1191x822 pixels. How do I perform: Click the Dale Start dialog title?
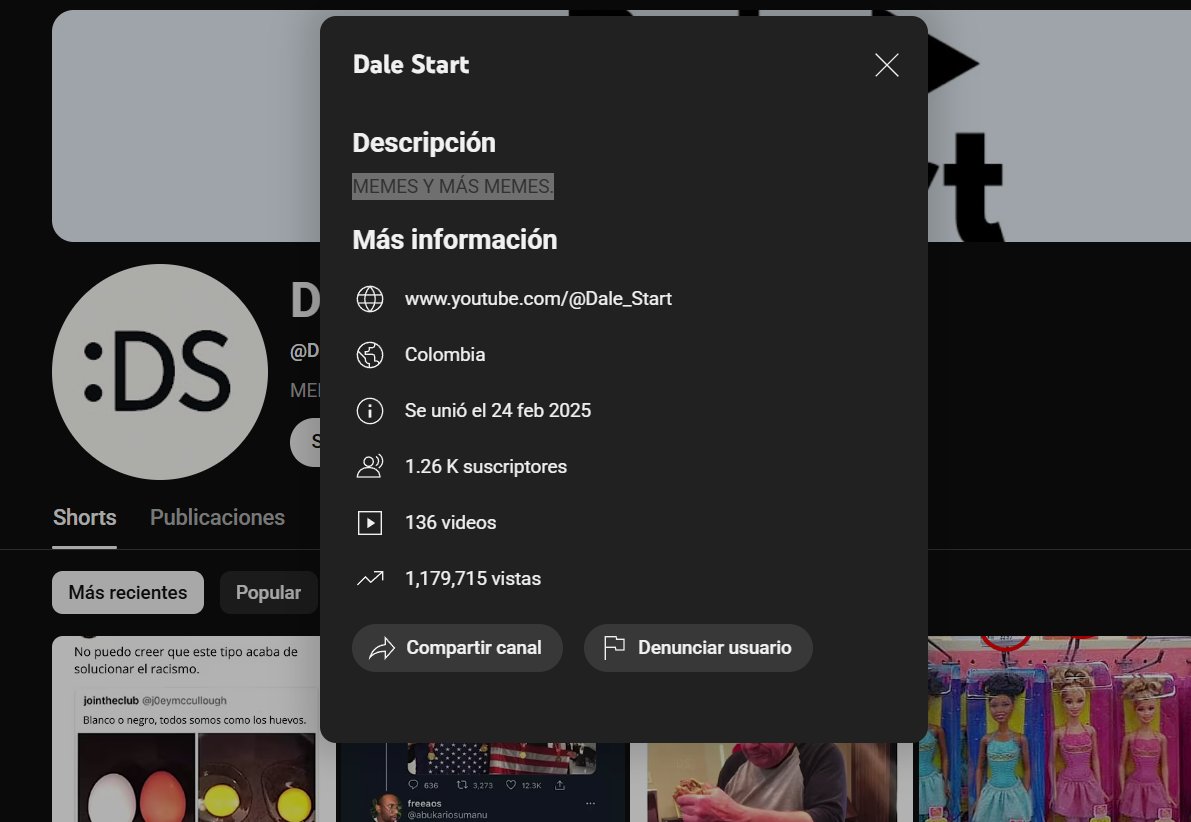pyautogui.click(x=411, y=65)
